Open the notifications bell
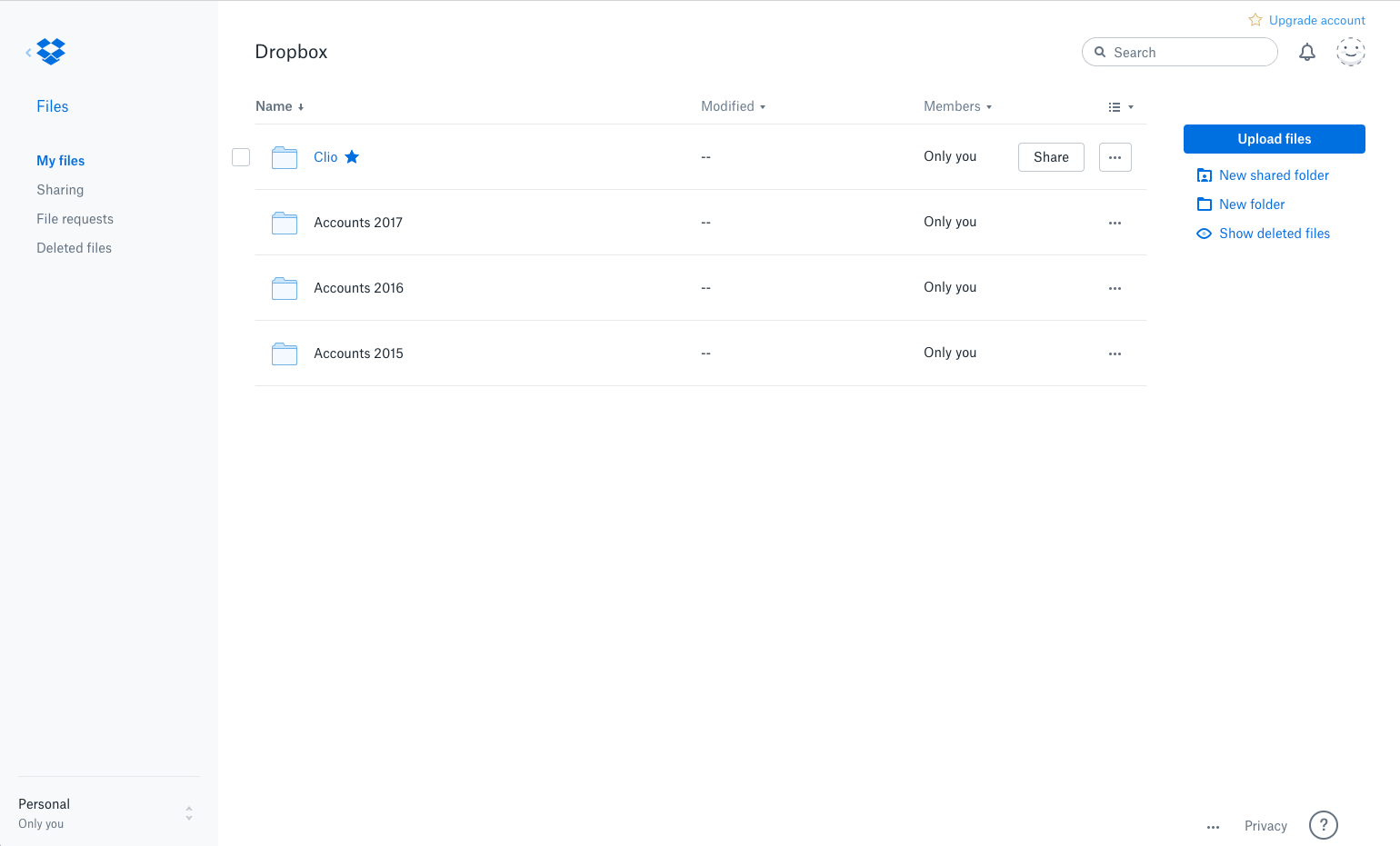1400x846 pixels. coord(1307,53)
